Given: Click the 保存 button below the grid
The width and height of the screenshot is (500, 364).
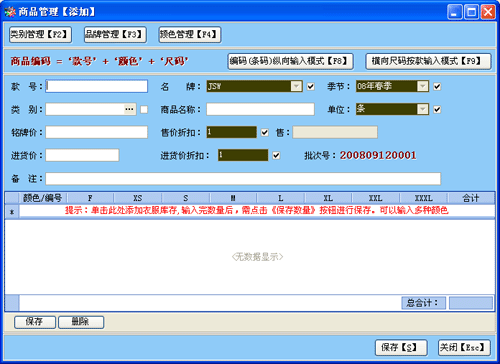Looking at the screenshot, I should pos(35,322).
